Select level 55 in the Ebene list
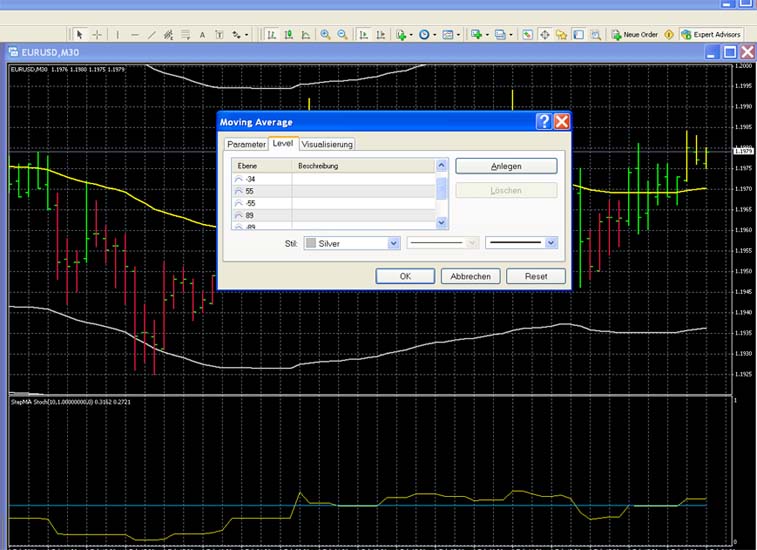 pyautogui.click(x=250, y=190)
